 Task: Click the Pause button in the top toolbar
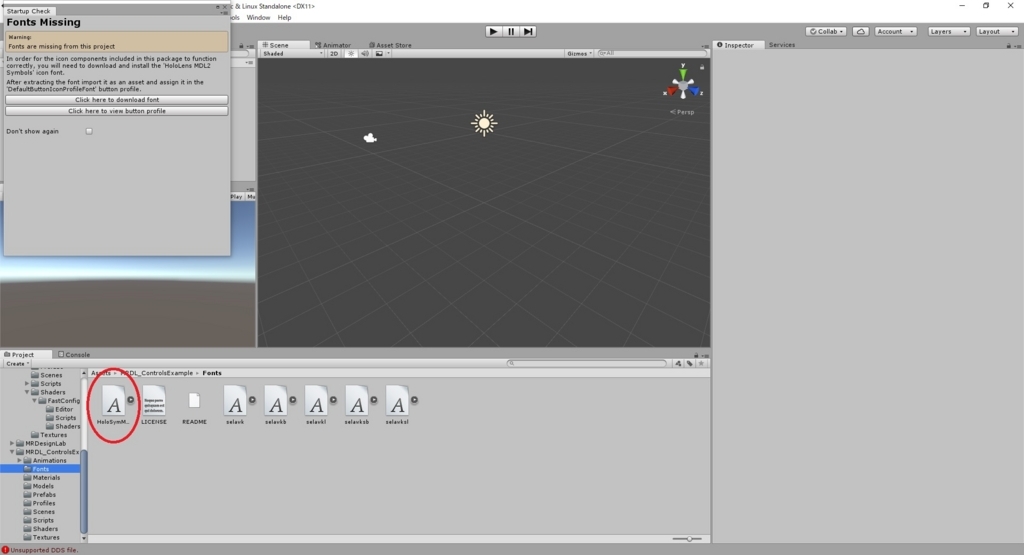[x=511, y=31]
